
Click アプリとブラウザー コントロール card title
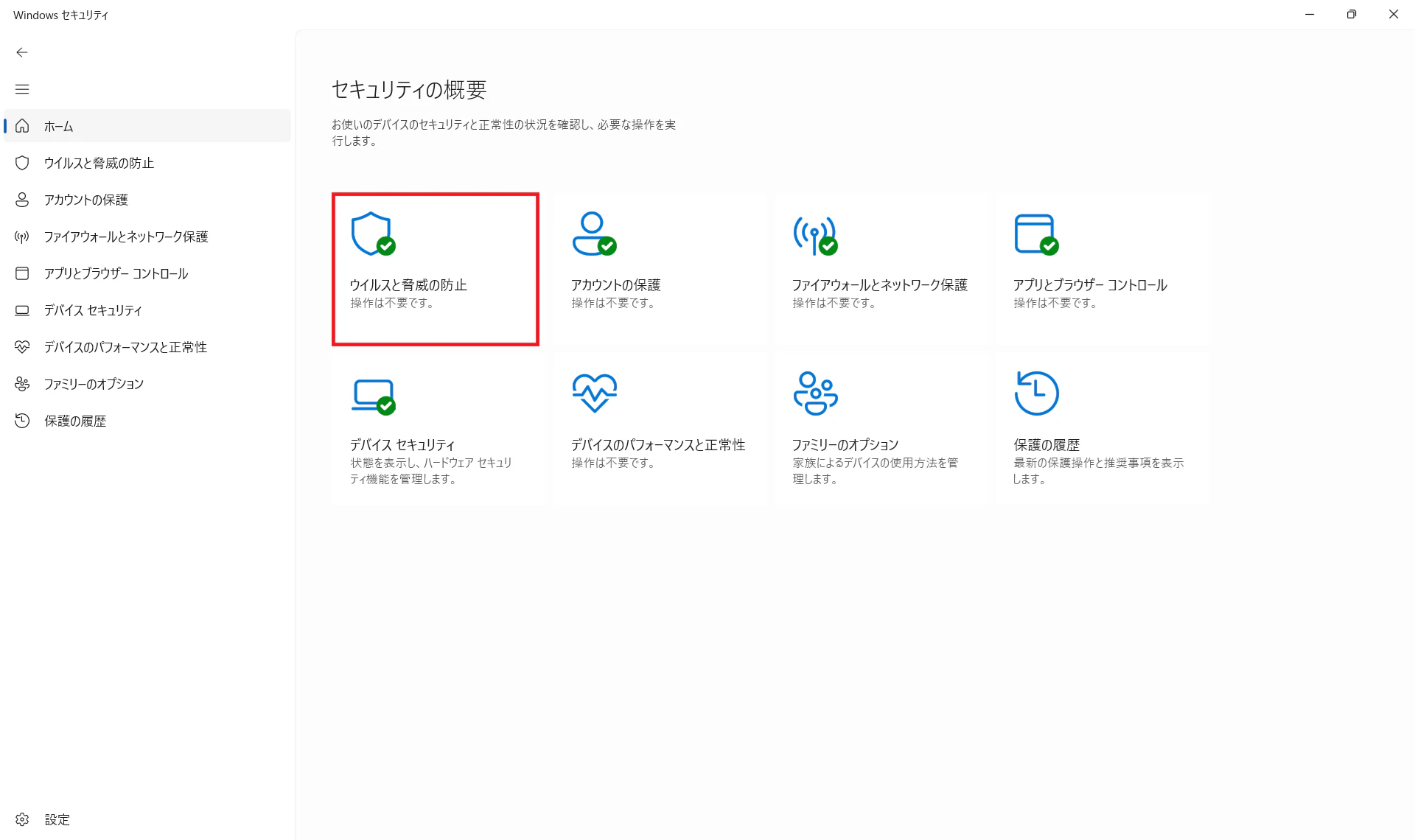[1090, 285]
